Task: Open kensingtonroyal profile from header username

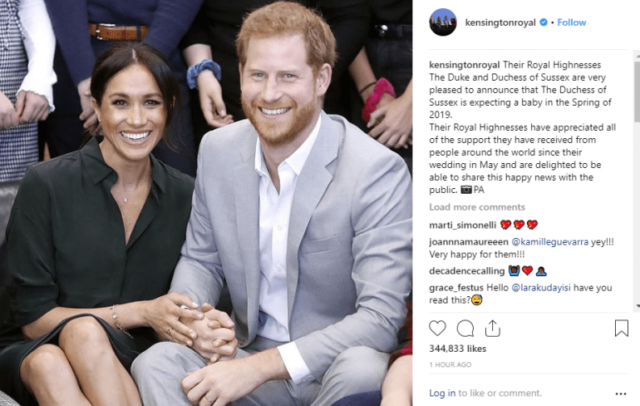Action: click(500, 22)
